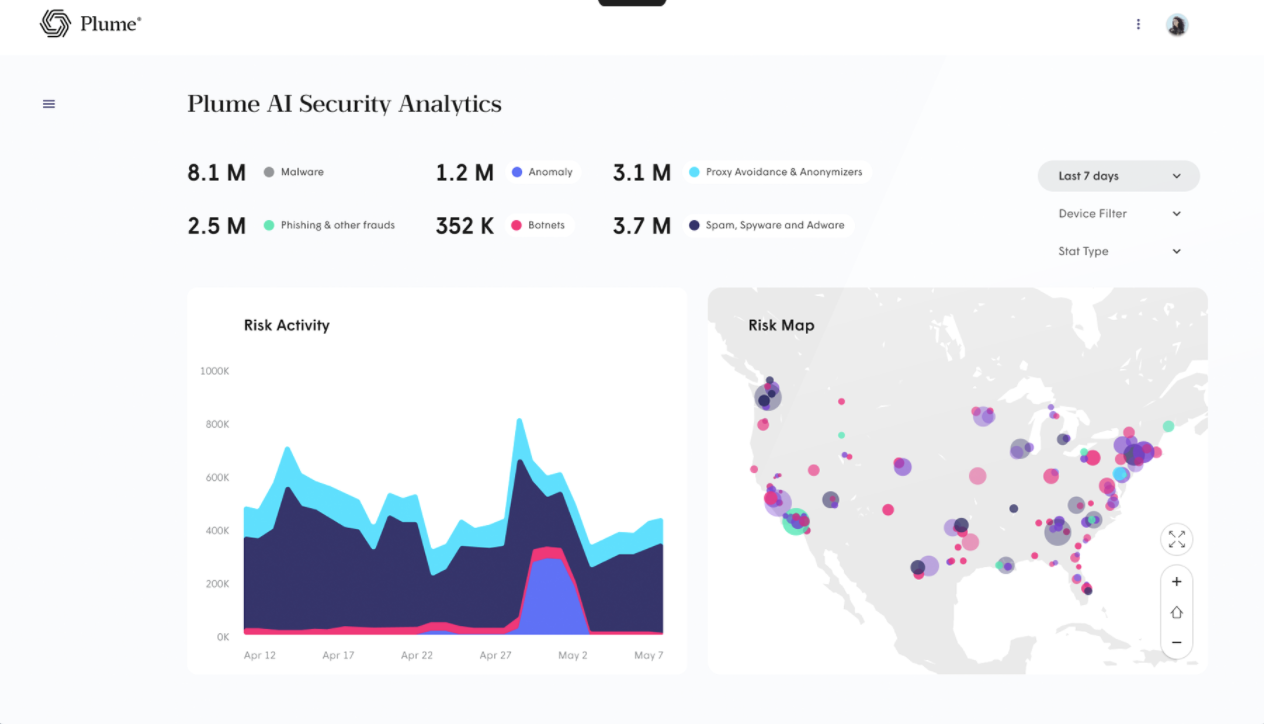This screenshot has height=724, width=1264.
Task: Click the 8.1 M malware count
Action: point(217,173)
